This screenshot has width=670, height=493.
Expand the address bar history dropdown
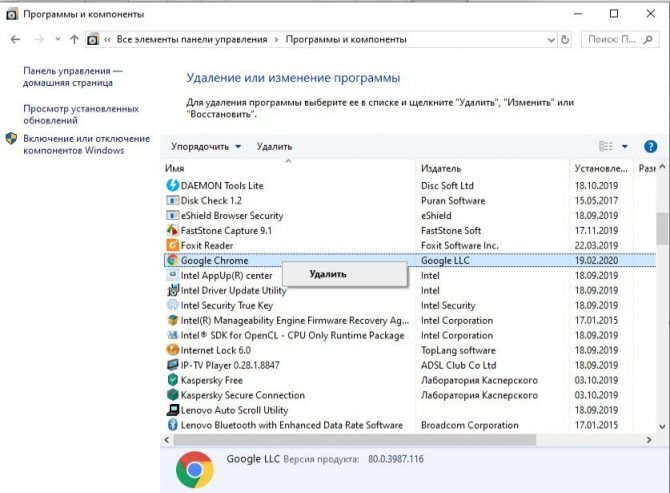pos(551,40)
